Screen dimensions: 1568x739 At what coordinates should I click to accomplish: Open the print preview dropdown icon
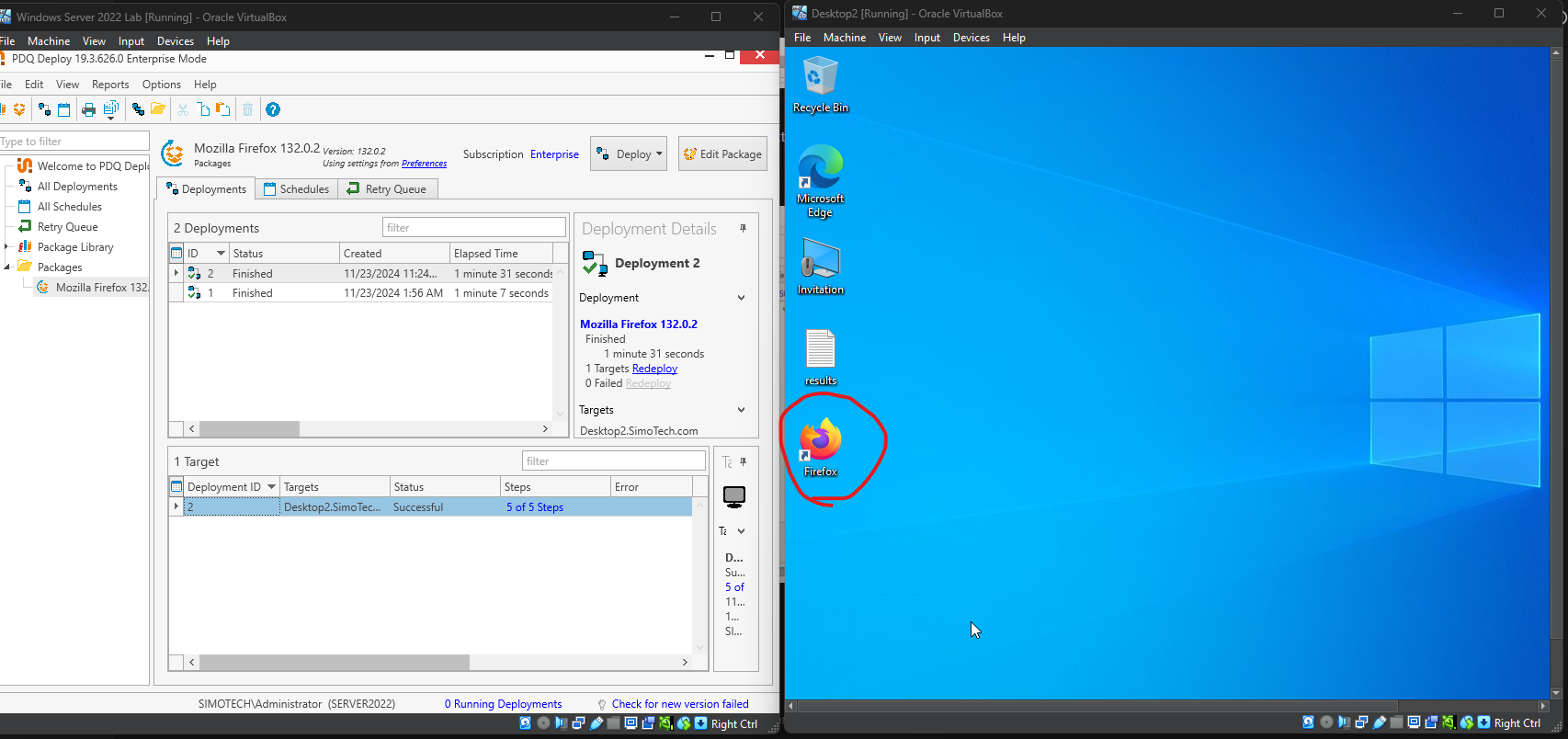(x=110, y=110)
